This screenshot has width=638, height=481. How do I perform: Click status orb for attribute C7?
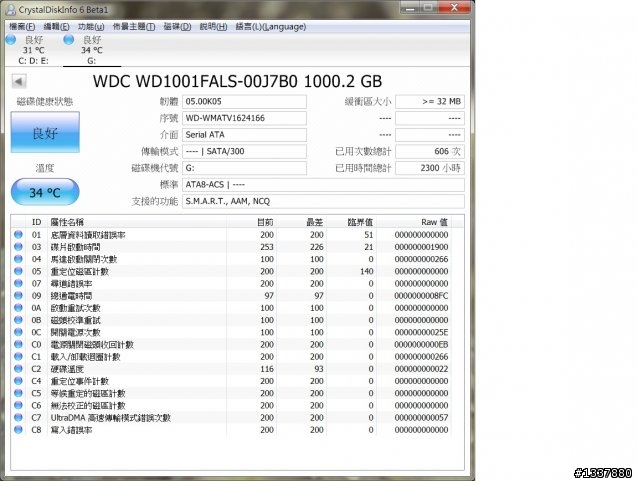click(18, 418)
